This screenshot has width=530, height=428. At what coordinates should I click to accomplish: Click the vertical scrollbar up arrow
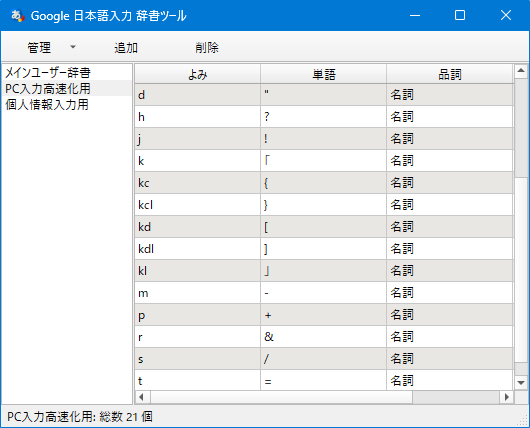[521, 71]
